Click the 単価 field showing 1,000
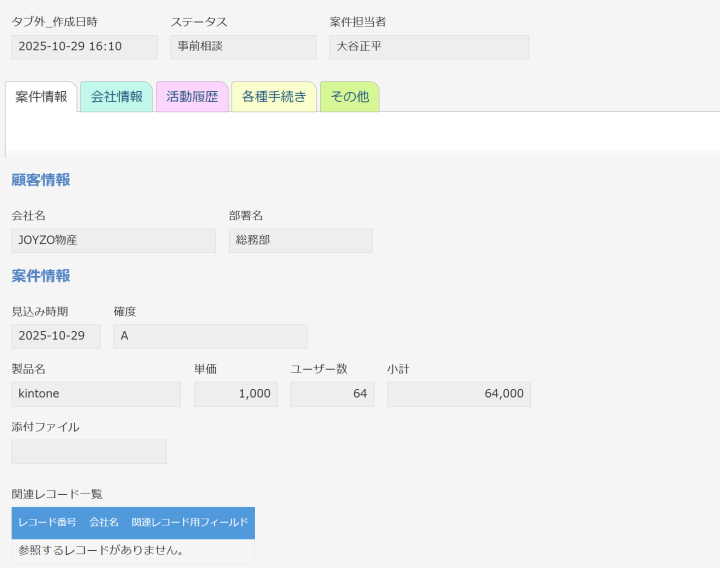The height and width of the screenshot is (568, 720). [x=236, y=394]
